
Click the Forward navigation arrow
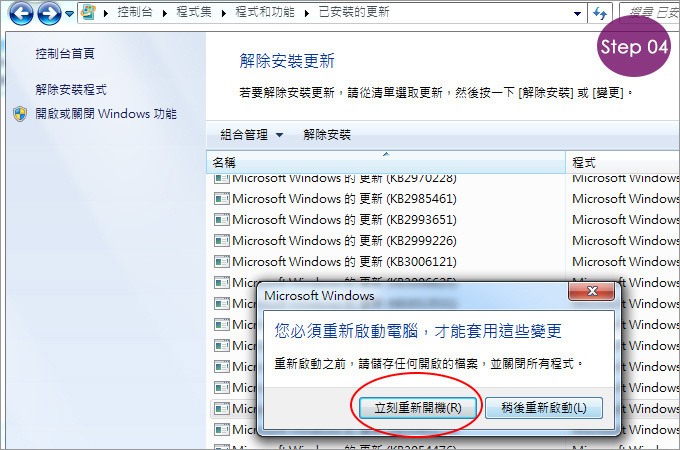tap(49, 13)
